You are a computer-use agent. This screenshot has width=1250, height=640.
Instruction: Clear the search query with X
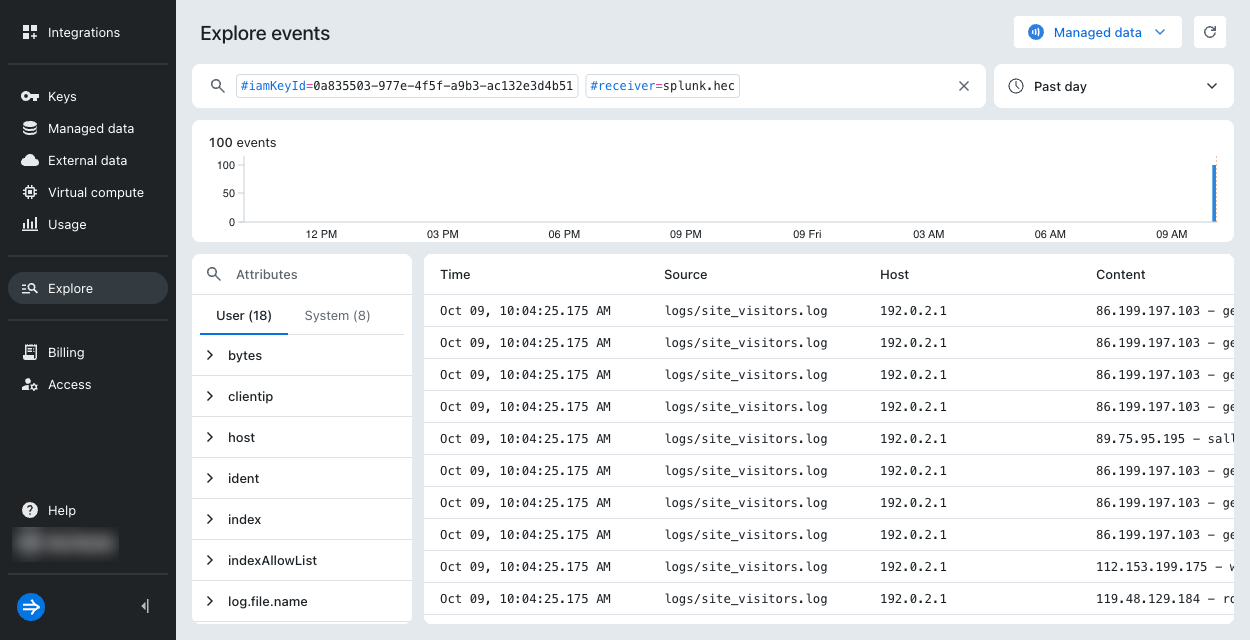click(x=964, y=86)
